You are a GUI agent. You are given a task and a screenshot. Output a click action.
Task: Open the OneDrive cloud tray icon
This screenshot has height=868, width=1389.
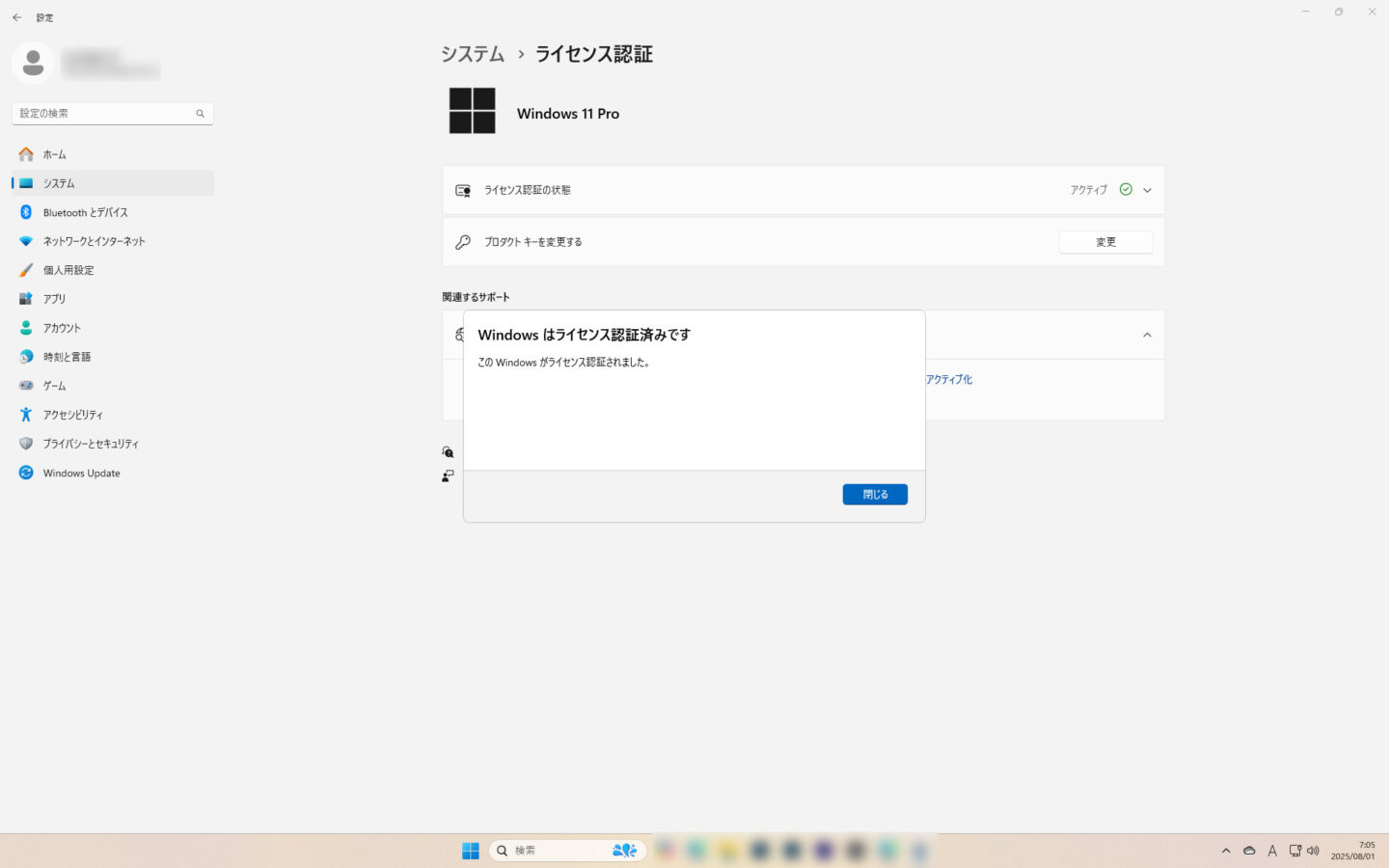1249,851
